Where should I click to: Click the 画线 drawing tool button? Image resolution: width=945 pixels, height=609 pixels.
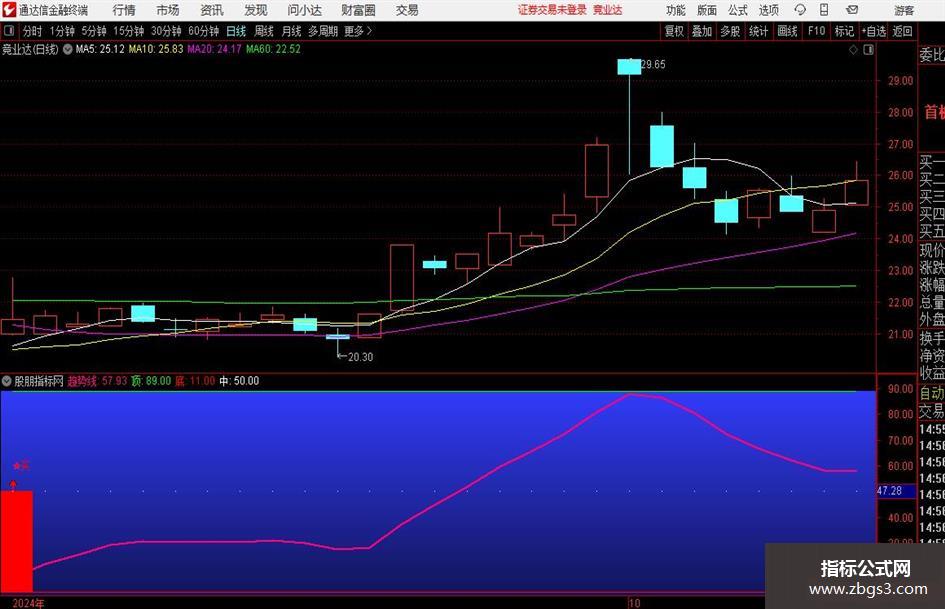click(x=787, y=31)
